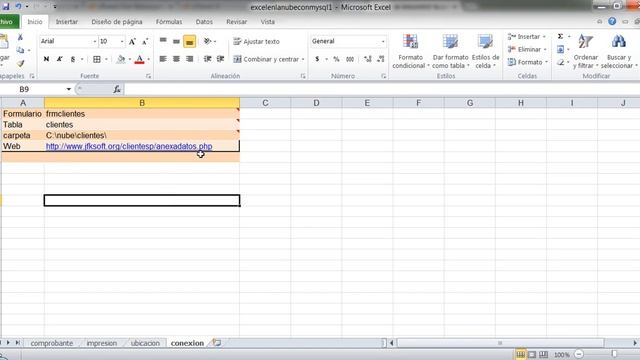
Task: Decrease decimal places
Action: [x=380, y=59]
